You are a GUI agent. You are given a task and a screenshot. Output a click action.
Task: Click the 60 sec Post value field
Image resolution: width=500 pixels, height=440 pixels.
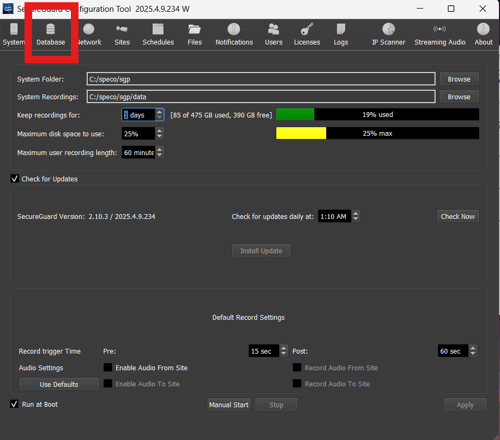click(453, 351)
